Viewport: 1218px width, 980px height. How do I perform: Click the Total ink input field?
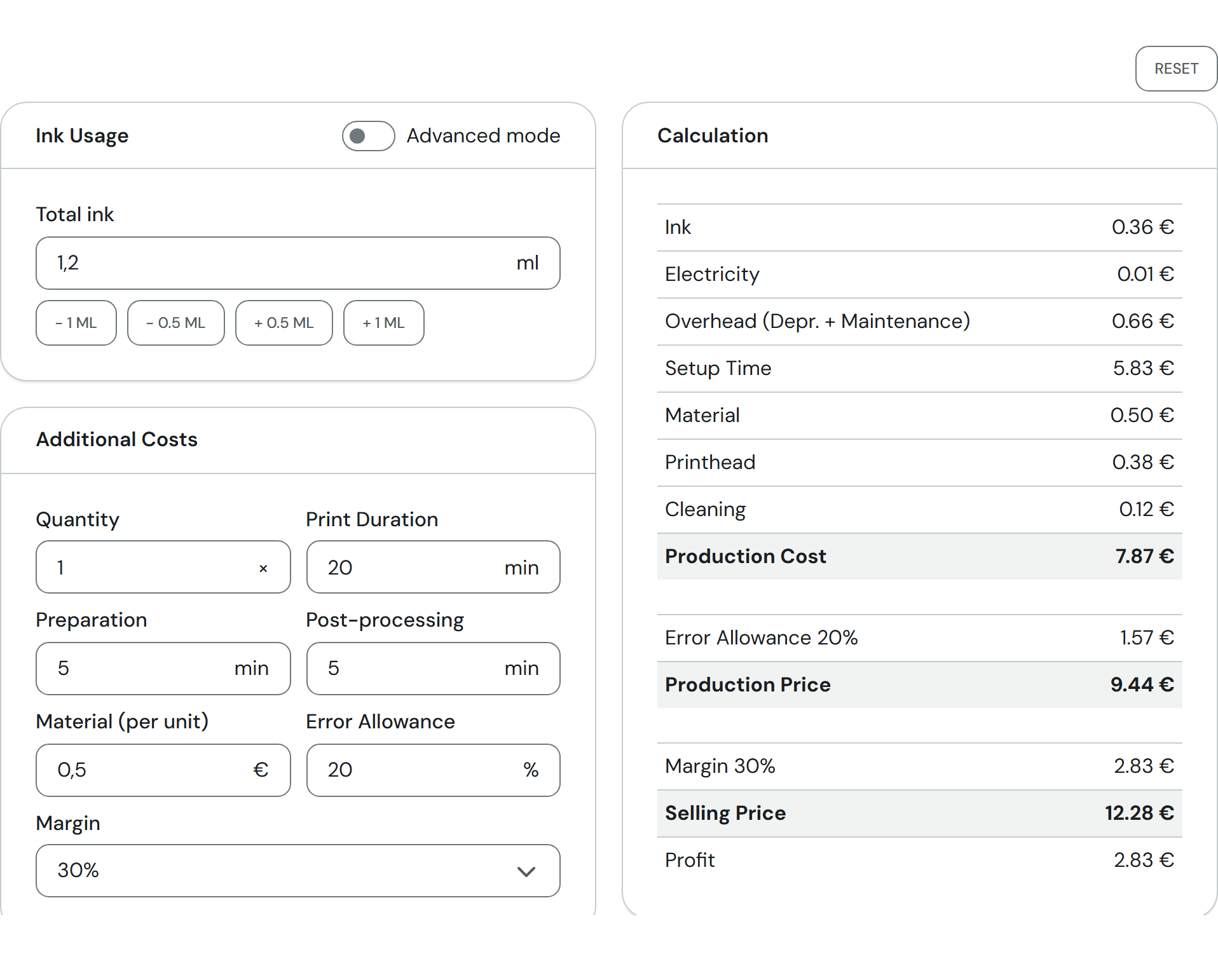click(298, 263)
